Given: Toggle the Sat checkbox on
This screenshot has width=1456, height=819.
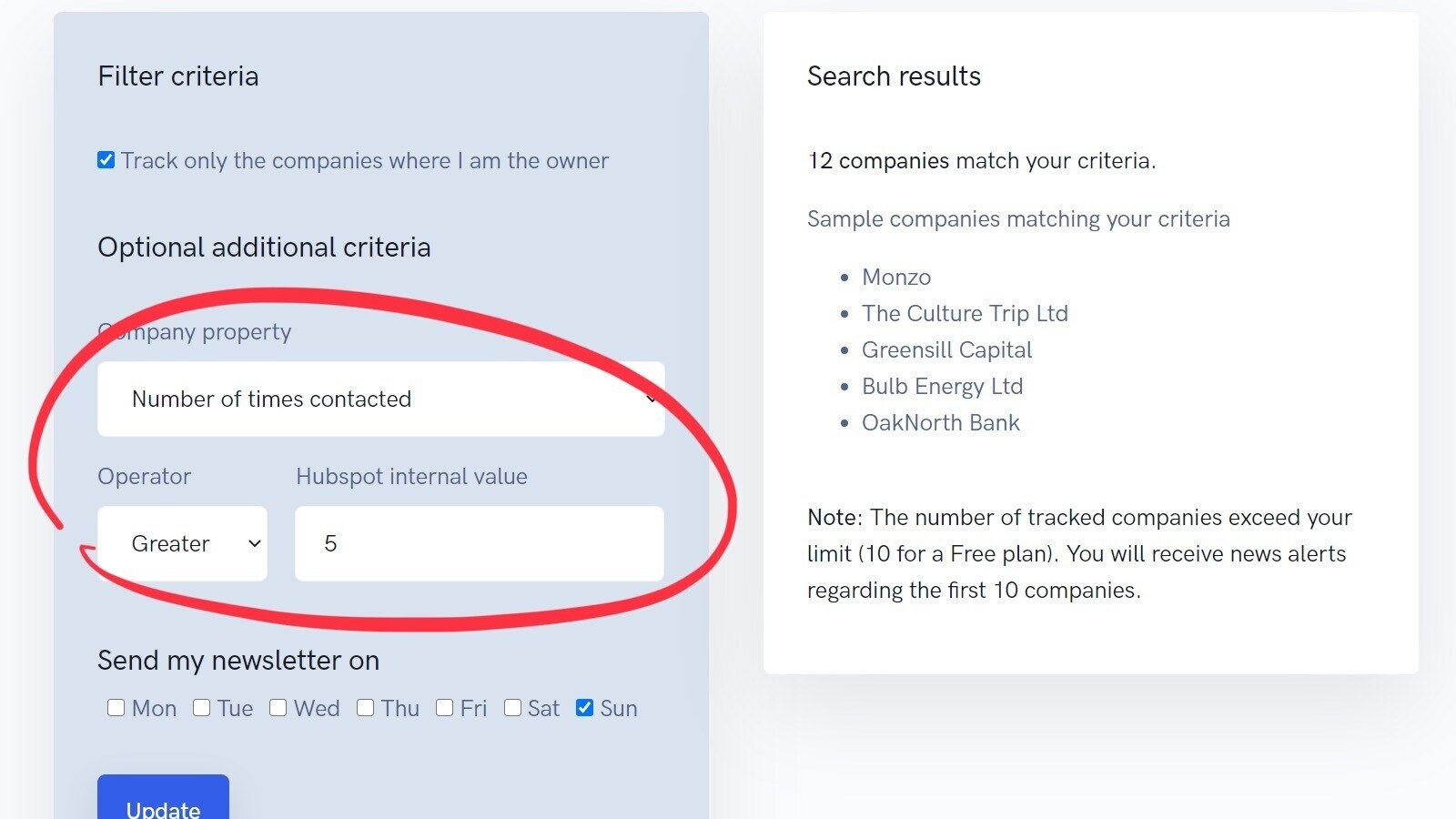Looking at the screenshot, I should (x=513, y=708).
